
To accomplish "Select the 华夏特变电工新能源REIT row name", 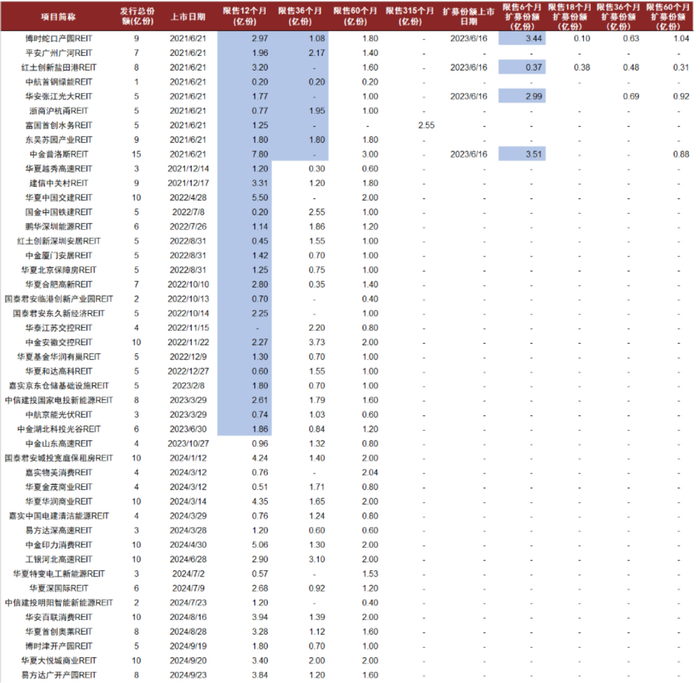I will [x=58, y=574].
